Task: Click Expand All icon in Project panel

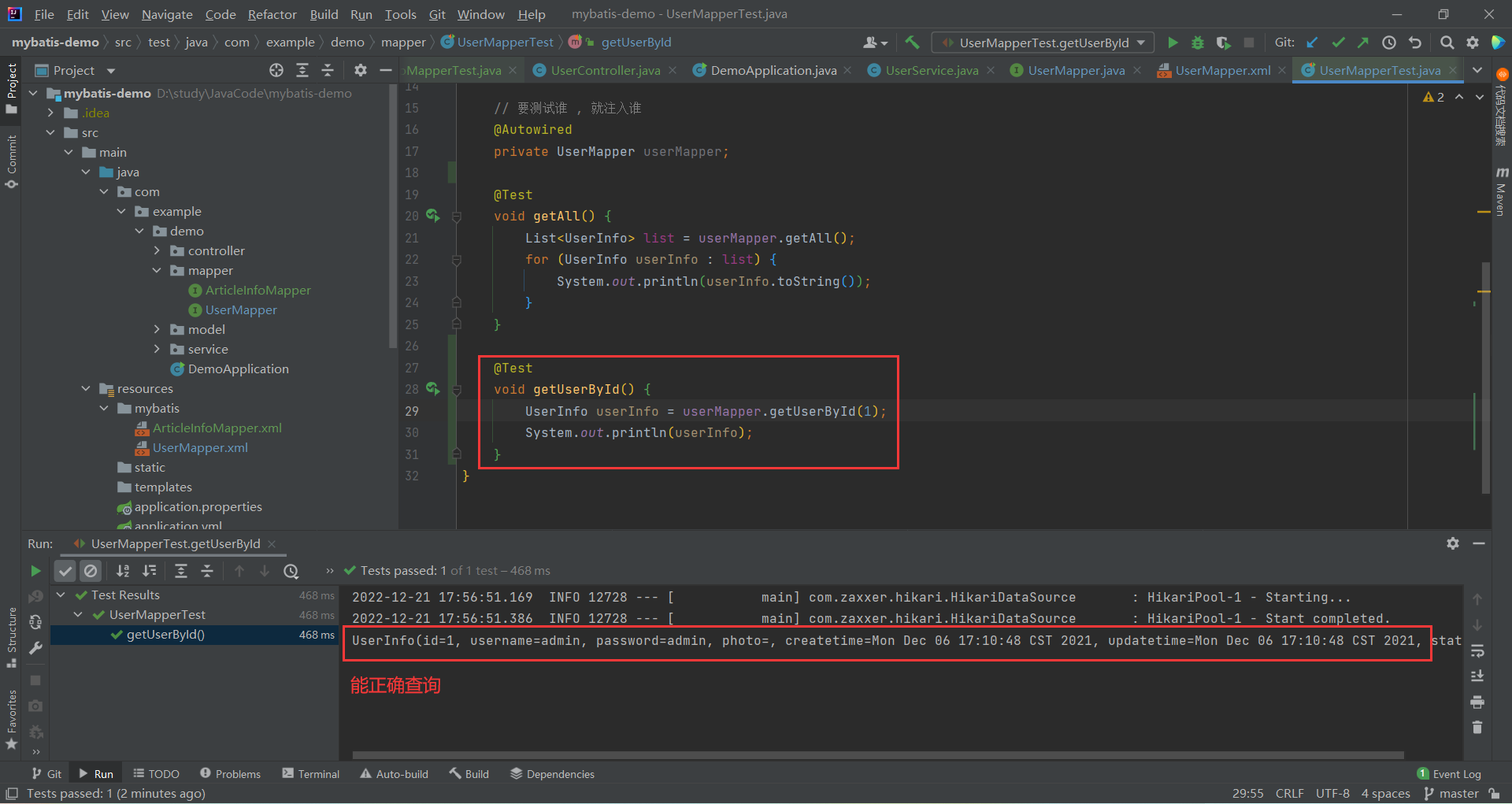Action: 302,70
